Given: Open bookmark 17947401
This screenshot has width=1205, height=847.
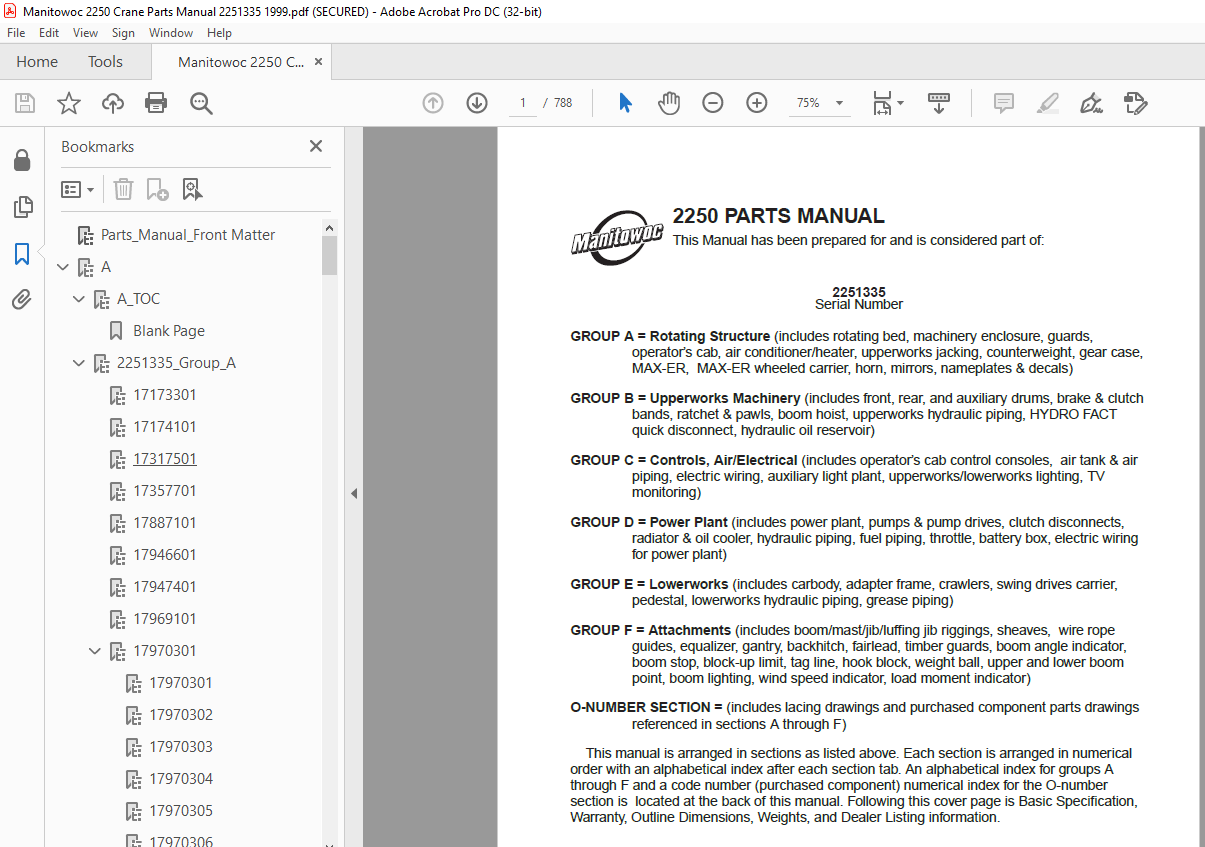Looking at the screenshot, I should [x=165, y=587].
